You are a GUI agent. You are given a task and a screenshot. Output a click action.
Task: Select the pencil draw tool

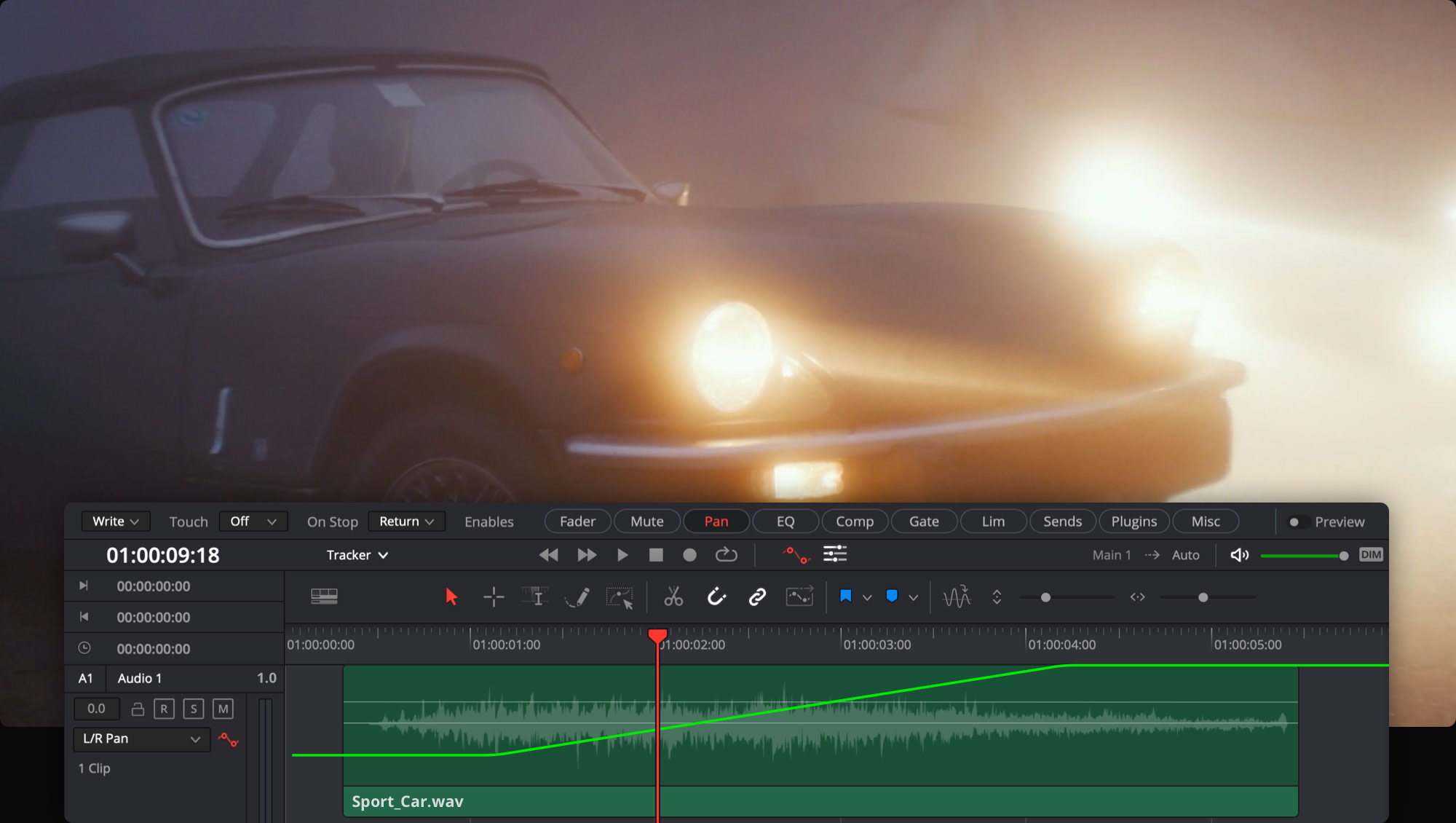click(x=577, y=597)
